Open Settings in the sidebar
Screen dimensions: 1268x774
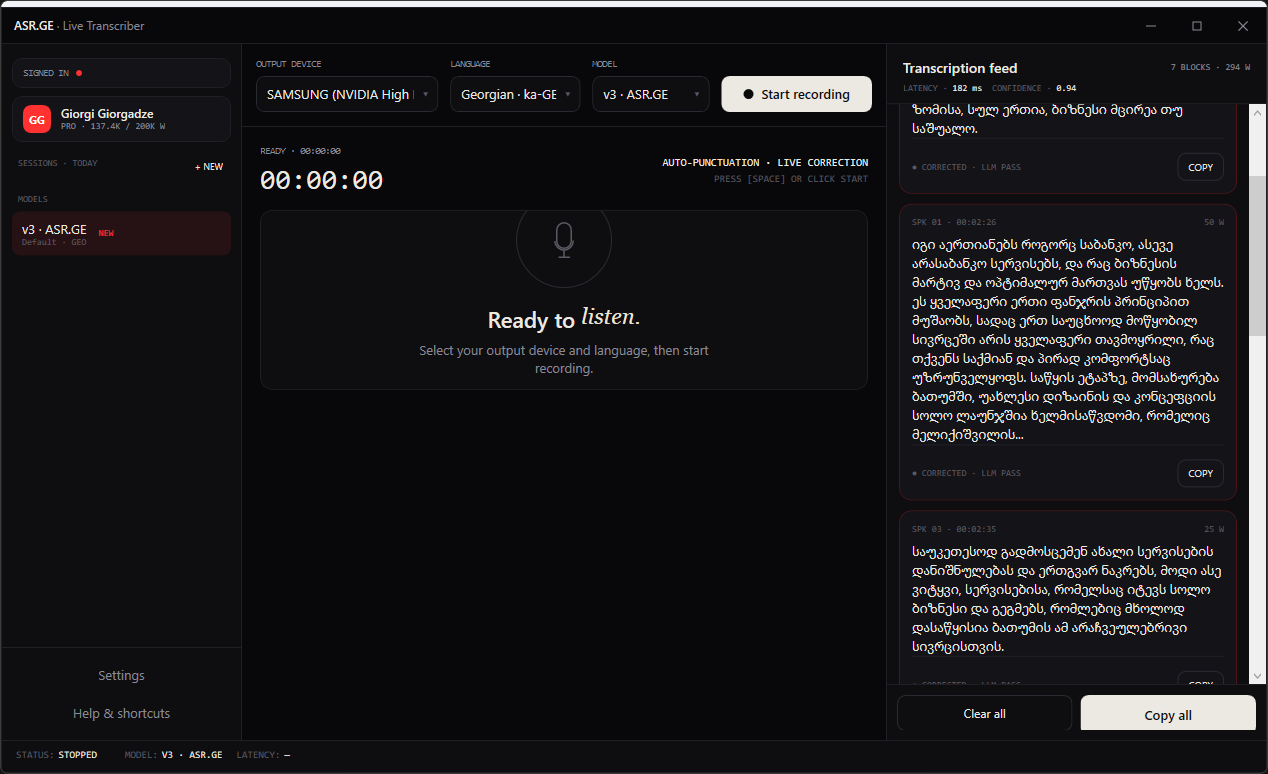(x=121, y=676)
